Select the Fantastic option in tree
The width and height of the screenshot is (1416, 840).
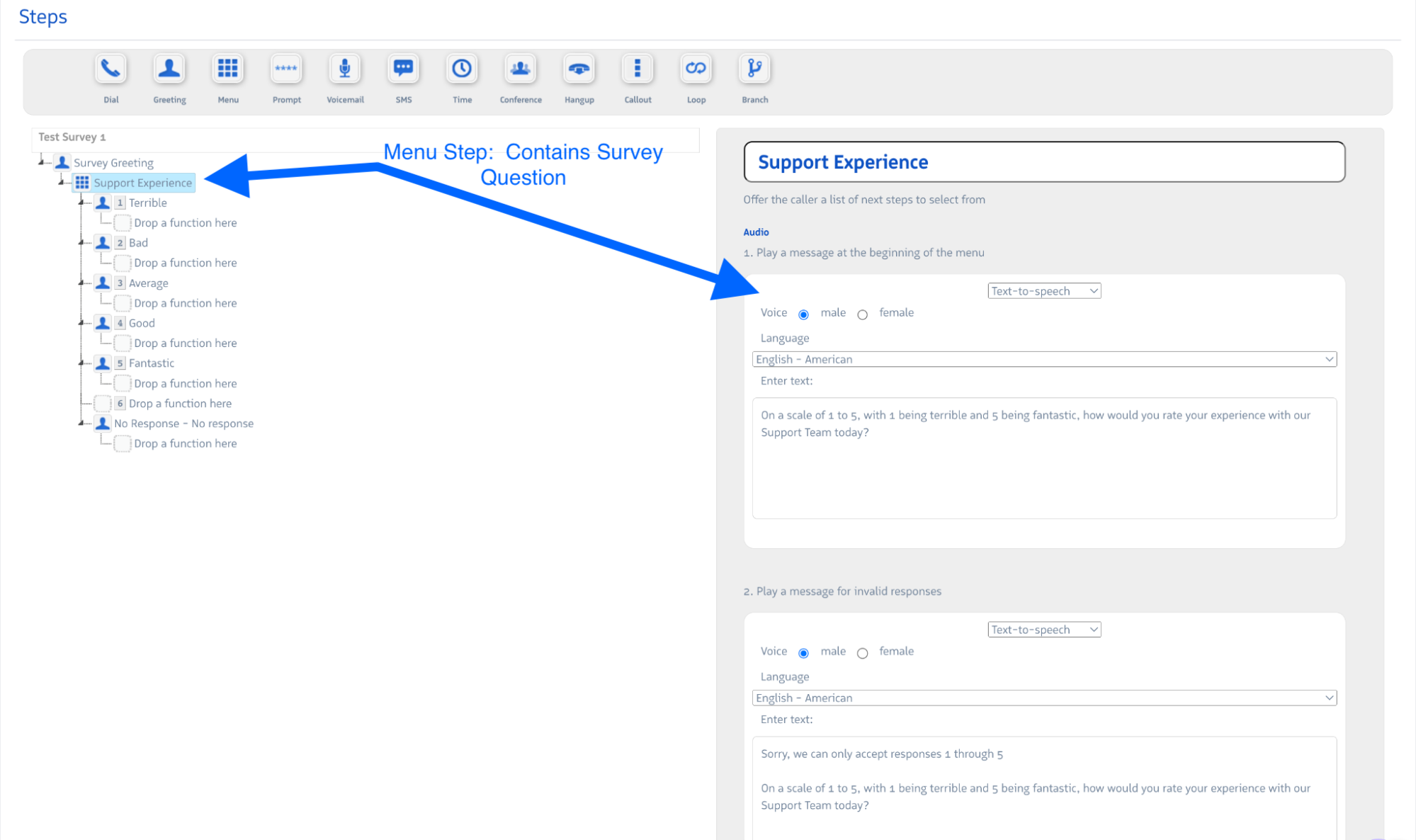coord(151,363)
